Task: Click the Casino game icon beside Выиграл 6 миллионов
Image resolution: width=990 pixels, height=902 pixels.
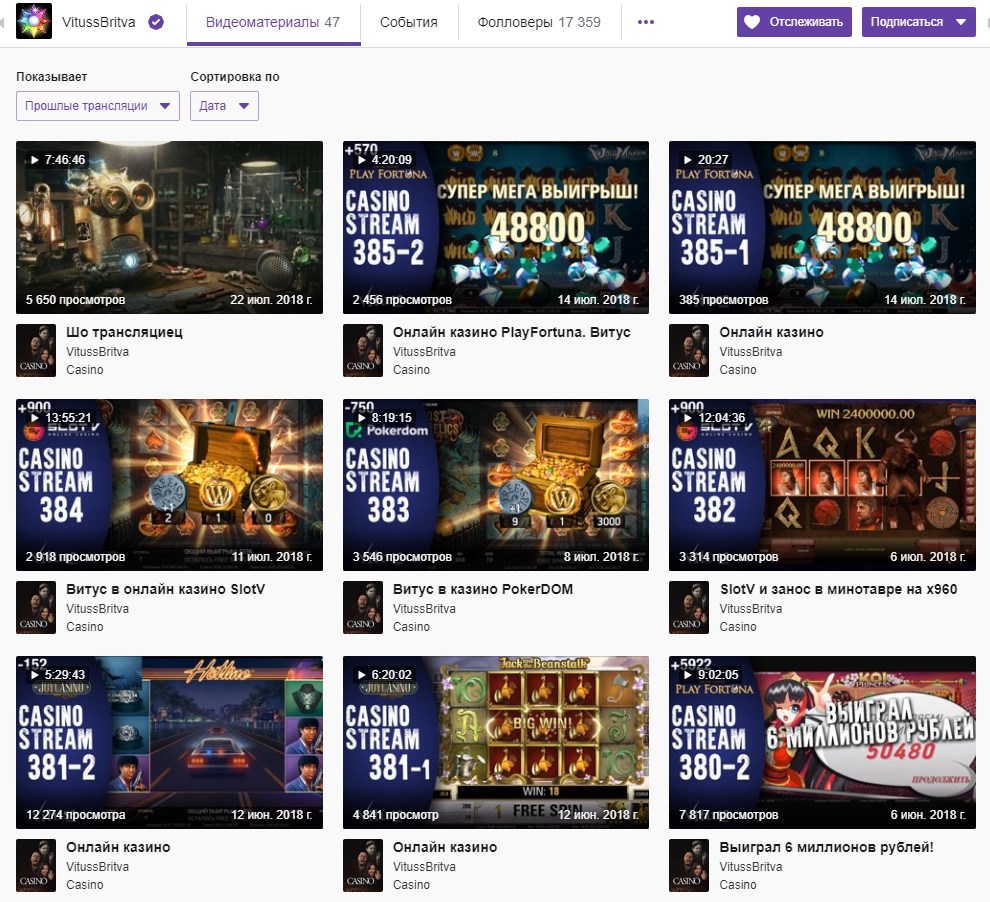Action: point(689,865)
